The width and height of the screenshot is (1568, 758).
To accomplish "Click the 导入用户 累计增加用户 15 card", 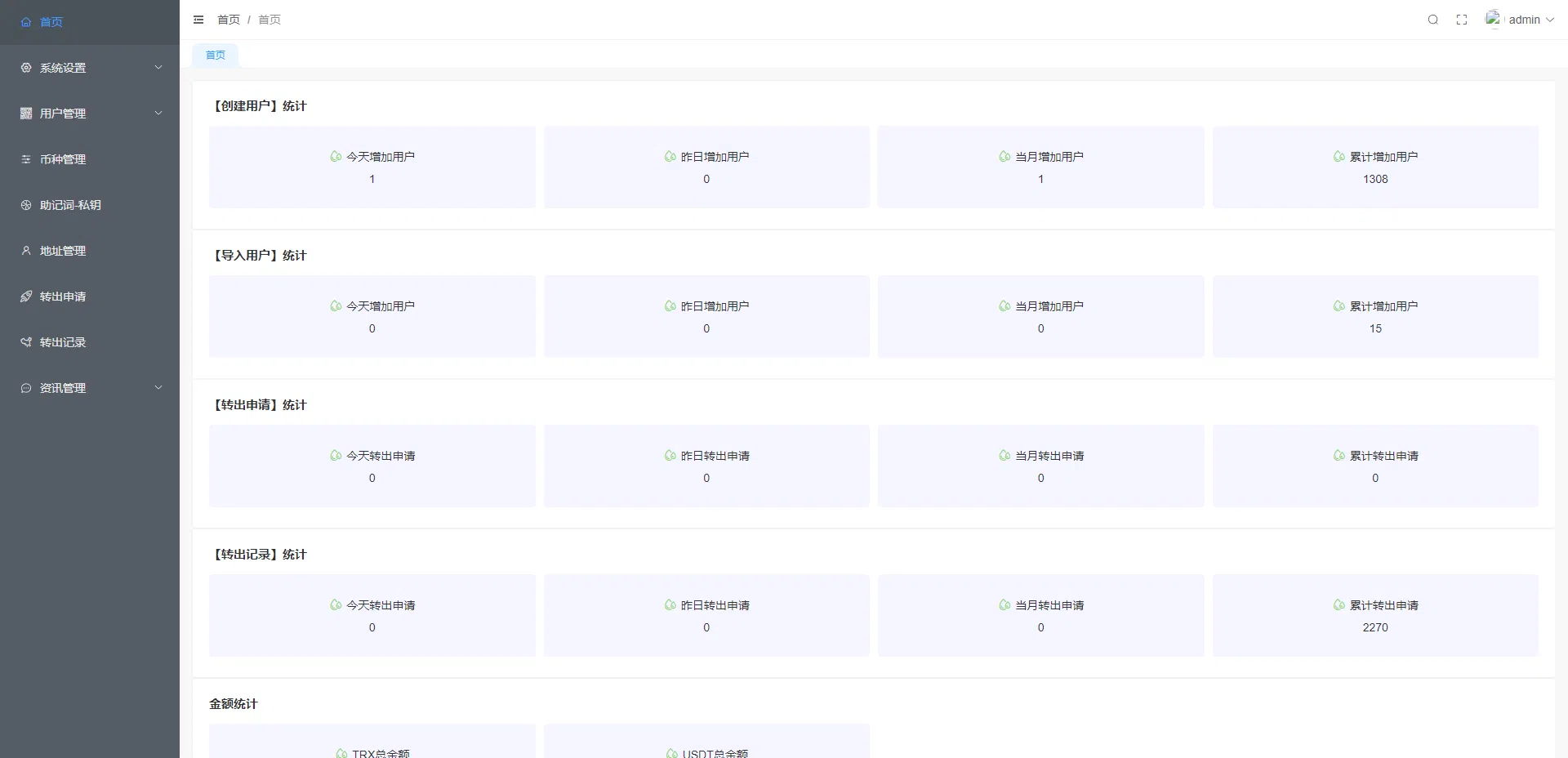I will click(x=1375, y=317).
